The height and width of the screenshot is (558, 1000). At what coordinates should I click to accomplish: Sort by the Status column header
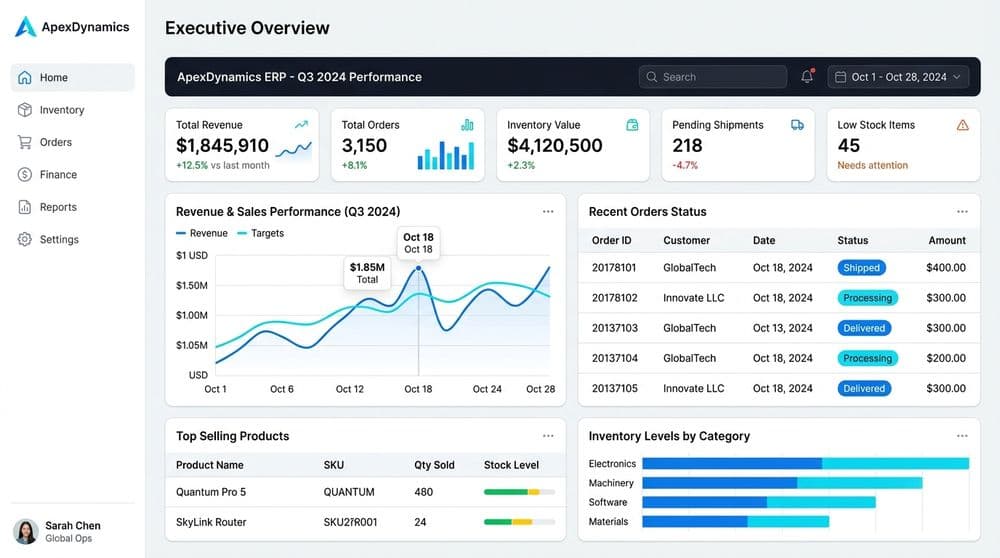click(x=852, y=240)
